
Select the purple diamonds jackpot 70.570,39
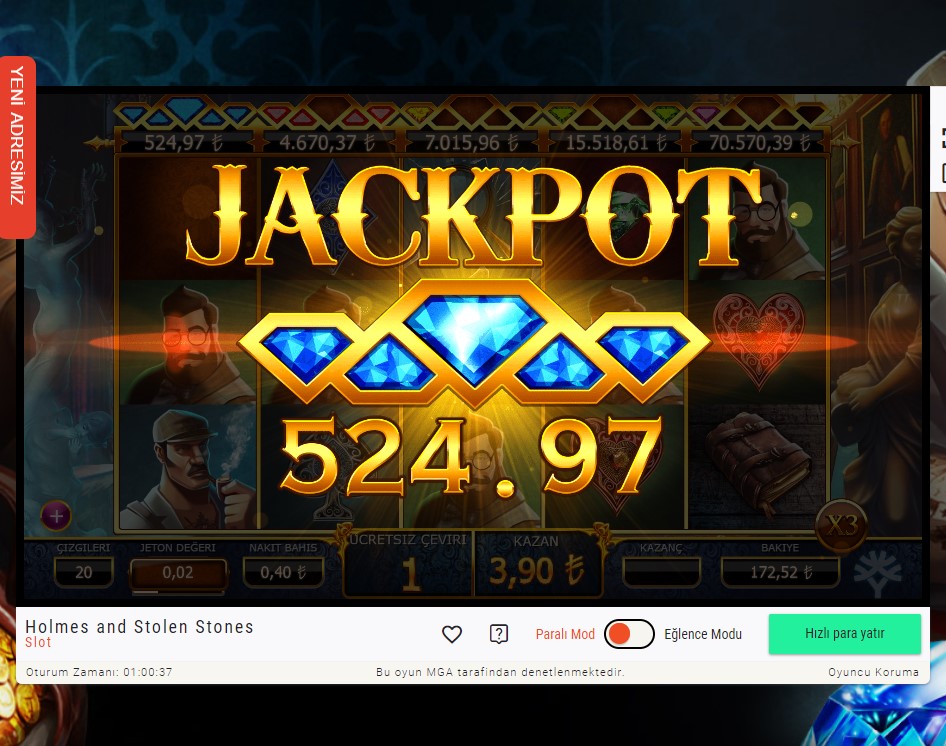[x=759, y=142]
